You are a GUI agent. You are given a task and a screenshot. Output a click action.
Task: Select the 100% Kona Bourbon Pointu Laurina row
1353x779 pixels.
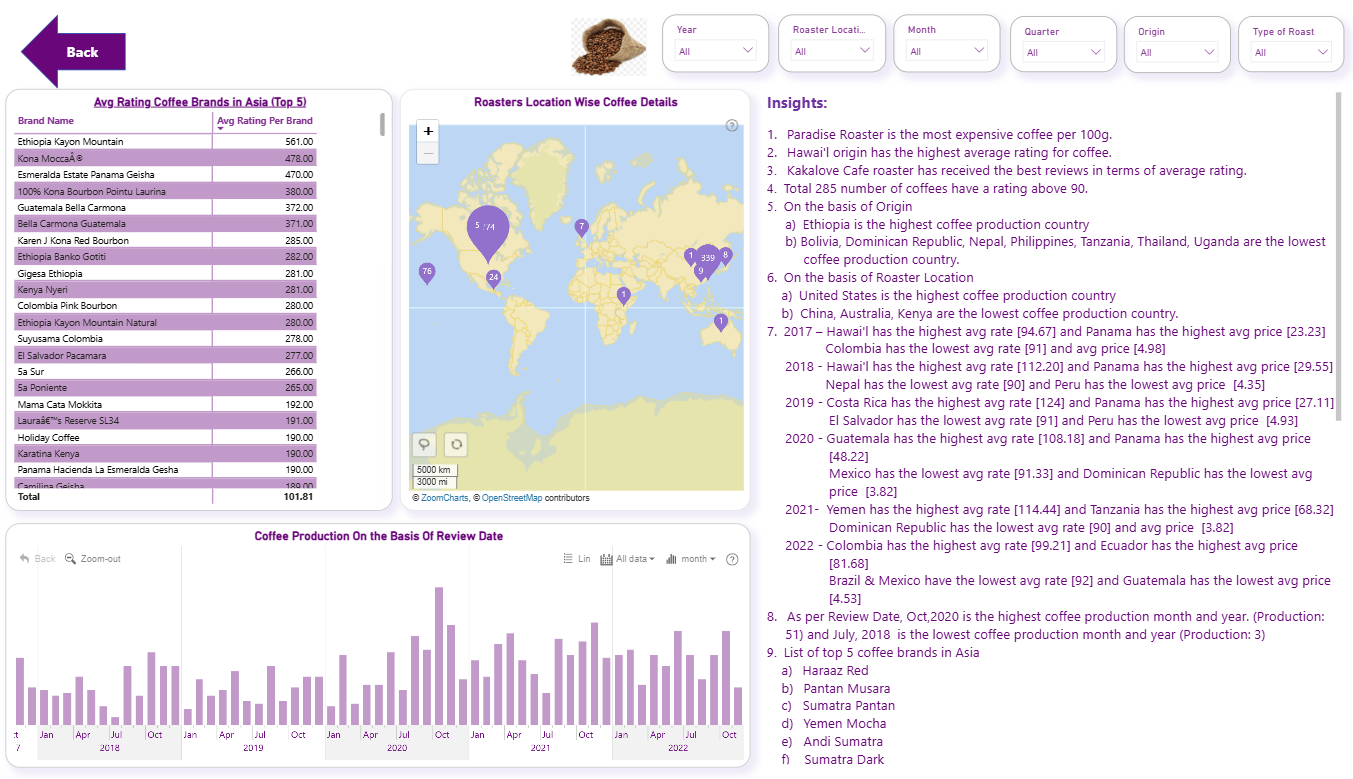tap(166, 191)
